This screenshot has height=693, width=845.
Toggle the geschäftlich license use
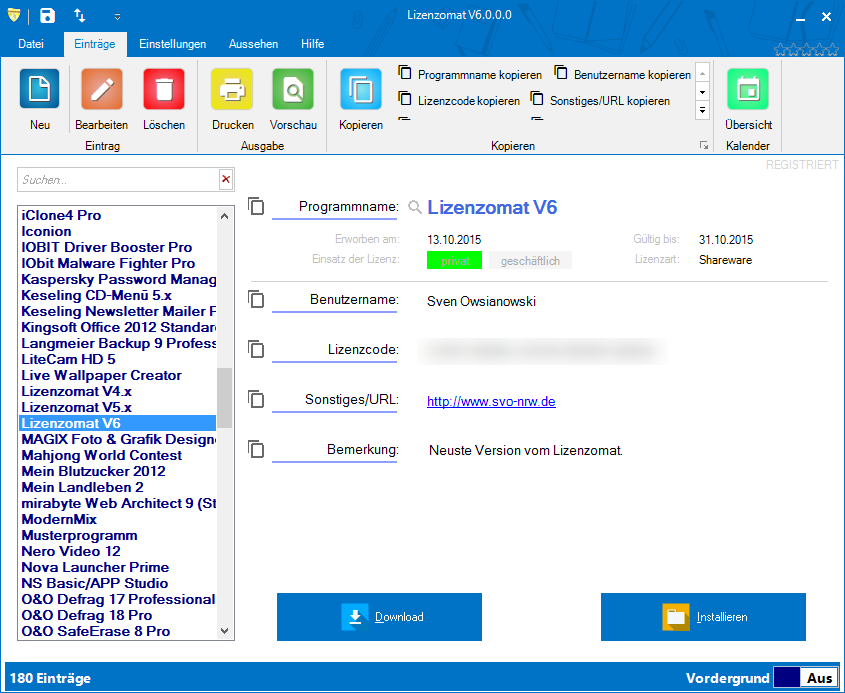pos(530,261)
